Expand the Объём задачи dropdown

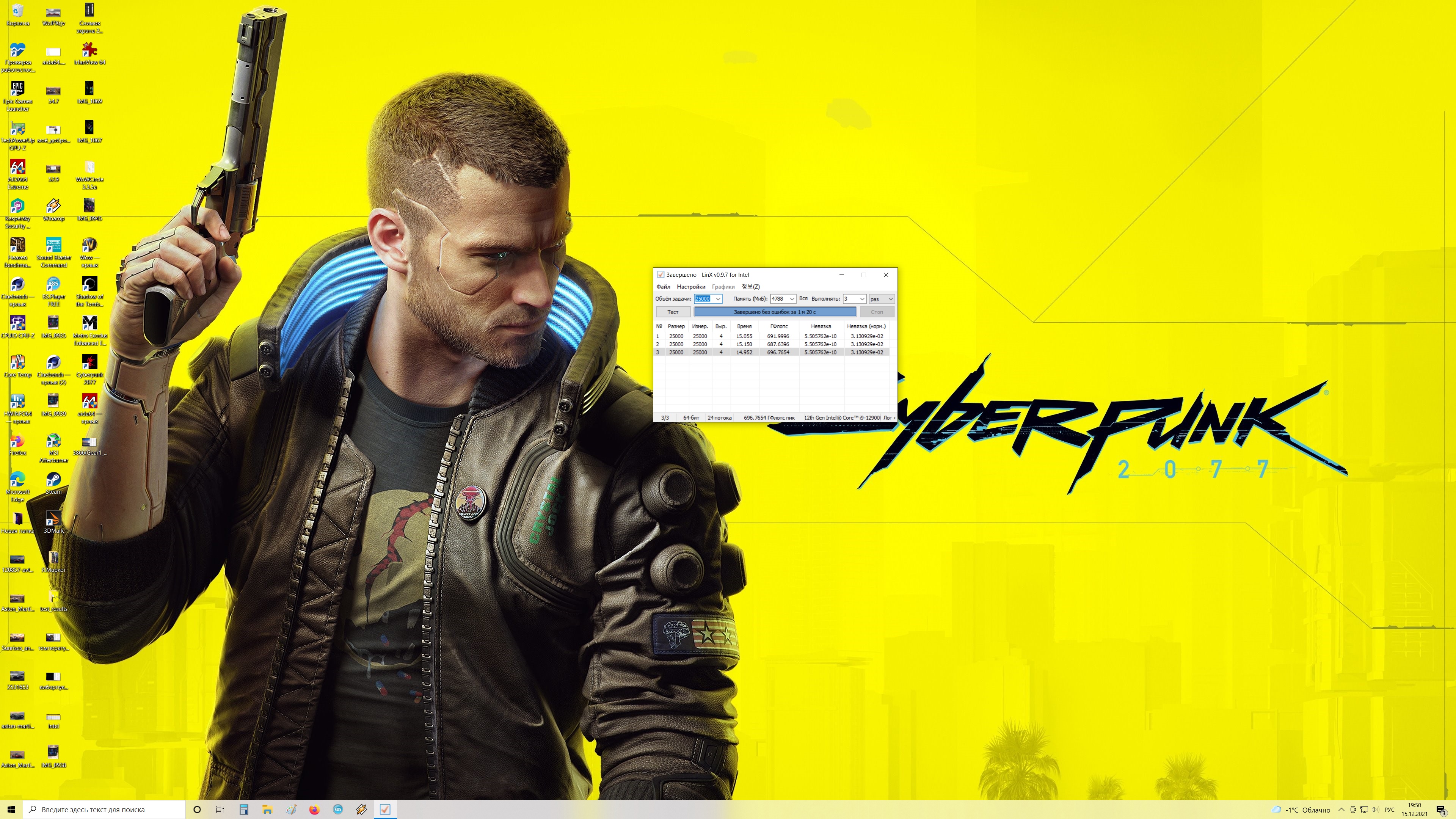coord(718,299)
